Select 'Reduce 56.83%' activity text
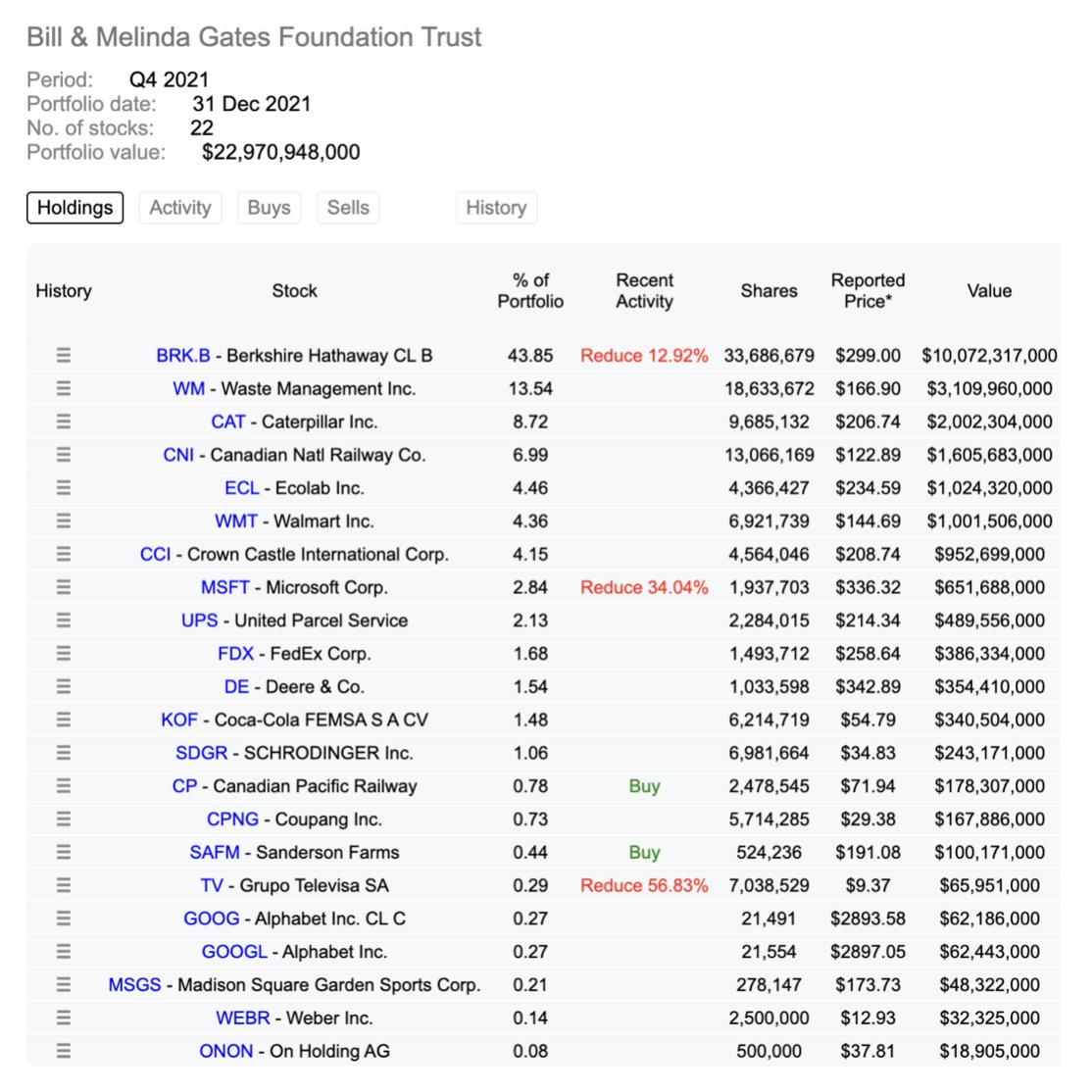Image resolution: width=1092 pixels, height=1092 pixels. [x=644, y=885]
